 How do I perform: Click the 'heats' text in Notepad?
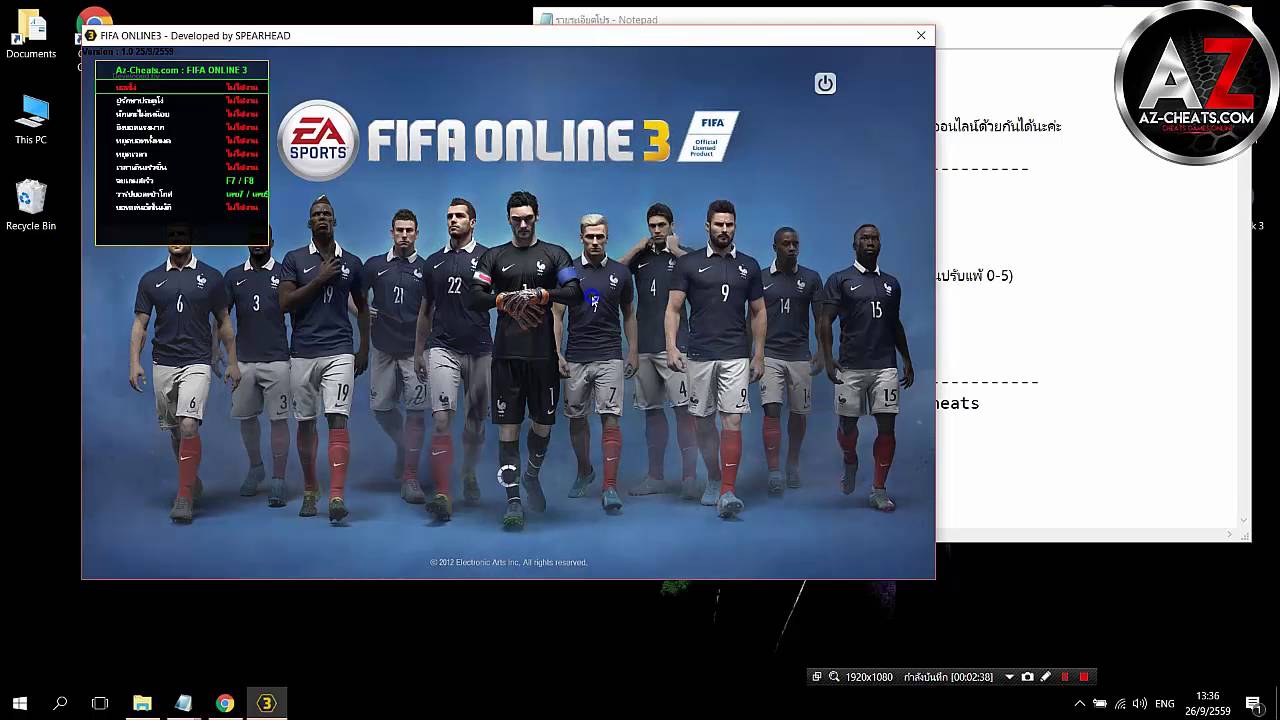click(958, 403)
